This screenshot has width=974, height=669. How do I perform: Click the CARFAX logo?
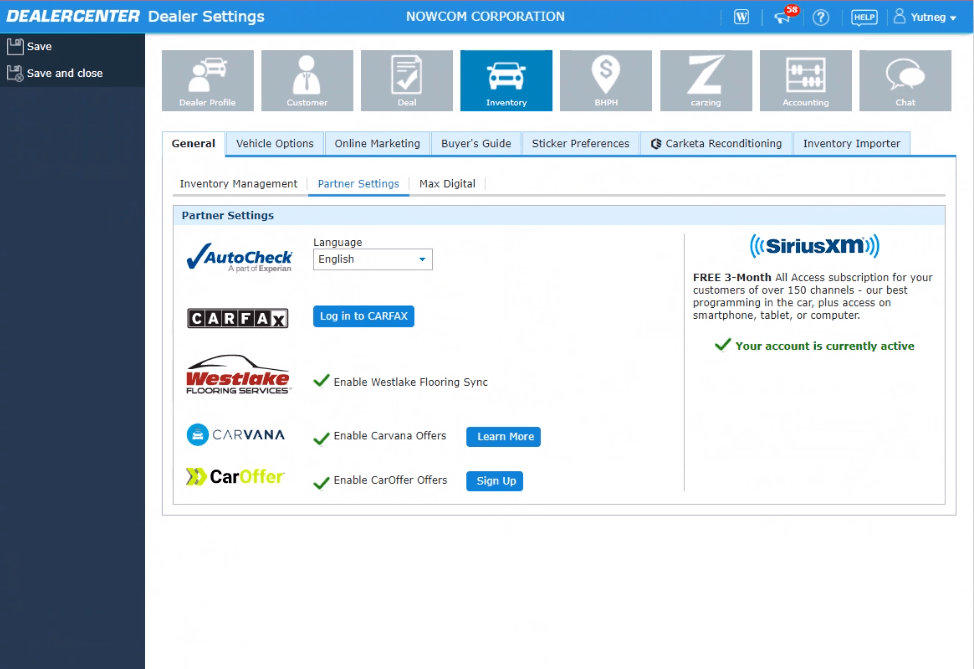238,318
